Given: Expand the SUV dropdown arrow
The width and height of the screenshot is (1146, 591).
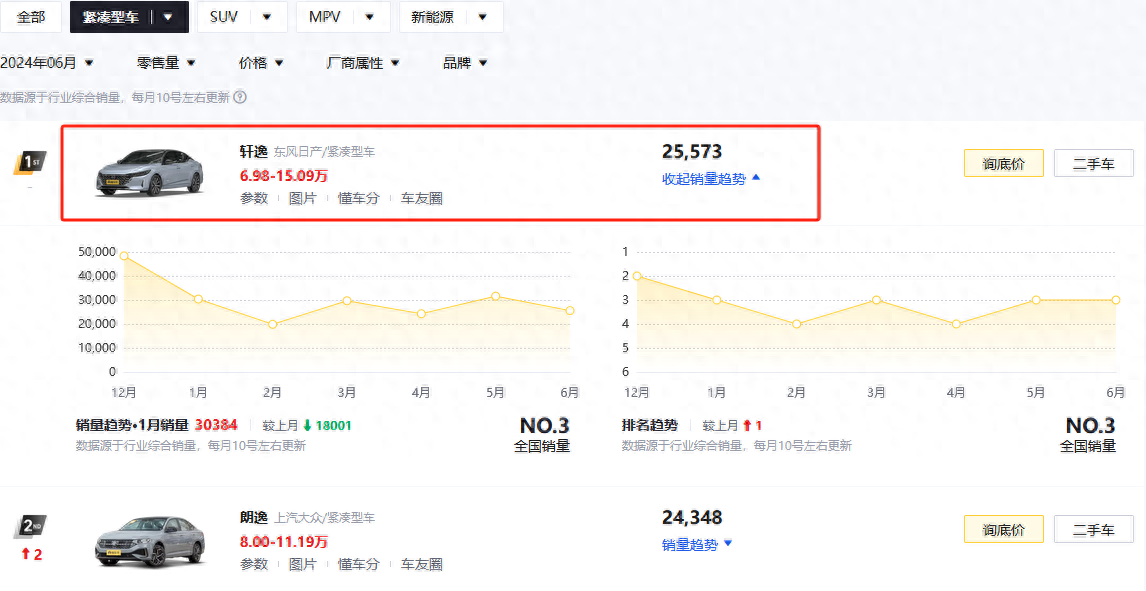Looking at the screenshot, I should coord(267,17).
